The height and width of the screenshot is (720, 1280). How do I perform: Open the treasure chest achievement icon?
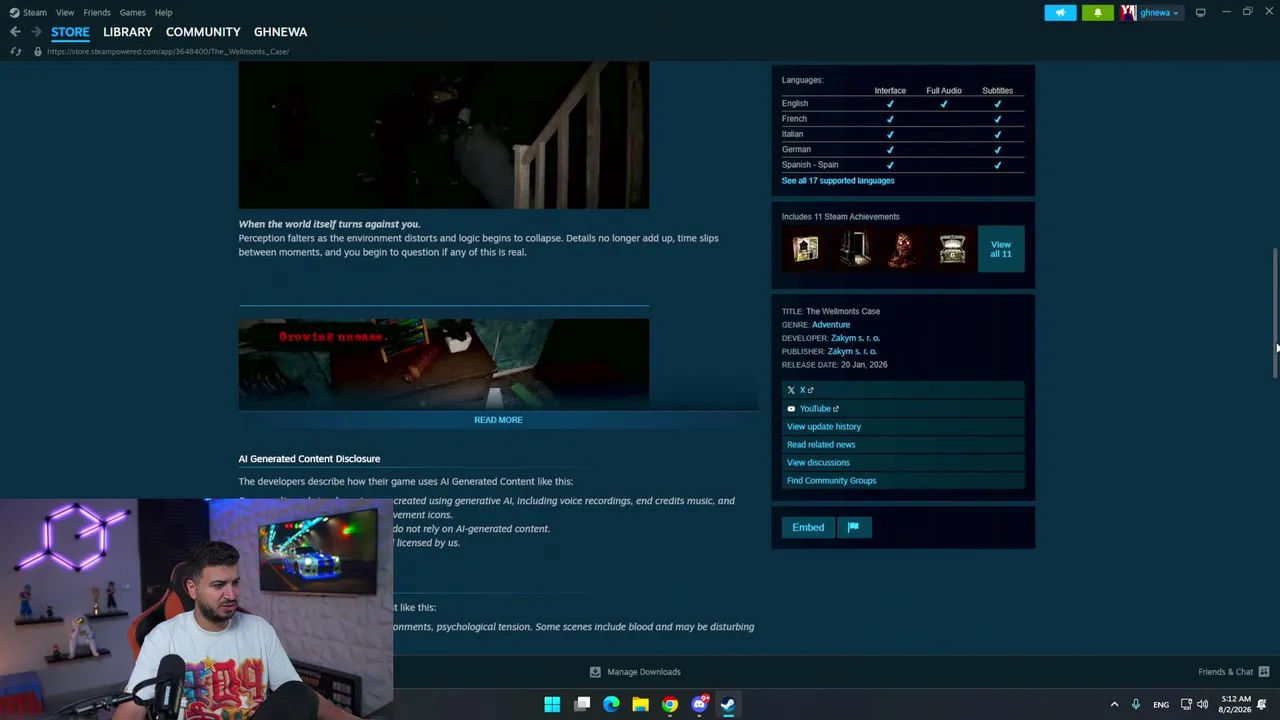pos(952,249)
